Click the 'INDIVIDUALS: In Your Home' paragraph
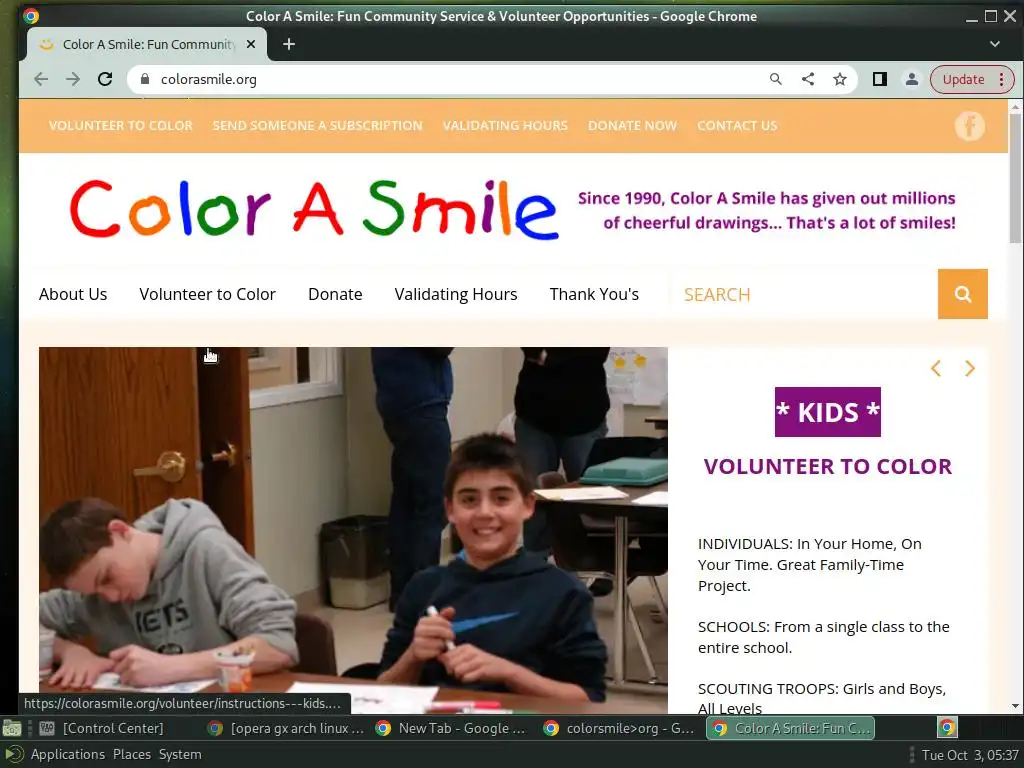The width and height of the screenshot is (1024, 768). [x=810, y=565]
